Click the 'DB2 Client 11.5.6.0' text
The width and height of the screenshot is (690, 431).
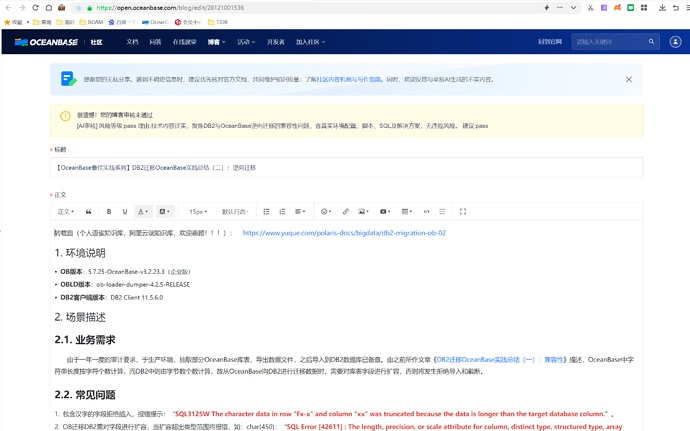tap(136, 298)
